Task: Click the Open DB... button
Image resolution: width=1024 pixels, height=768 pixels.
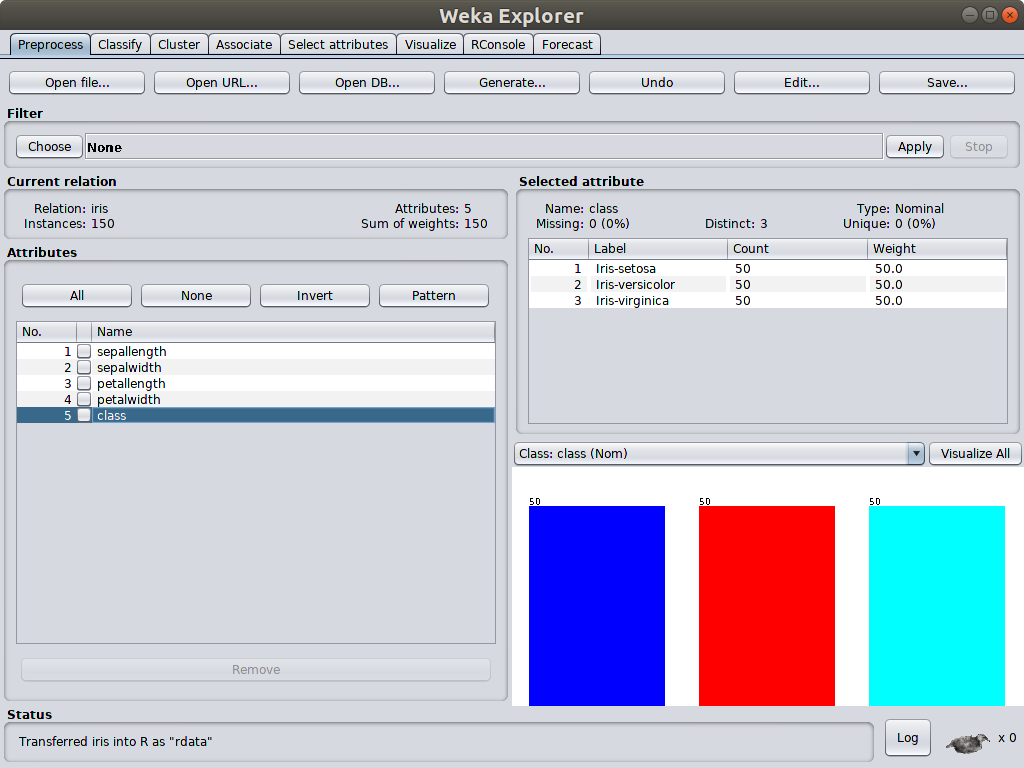Action: 367,82
